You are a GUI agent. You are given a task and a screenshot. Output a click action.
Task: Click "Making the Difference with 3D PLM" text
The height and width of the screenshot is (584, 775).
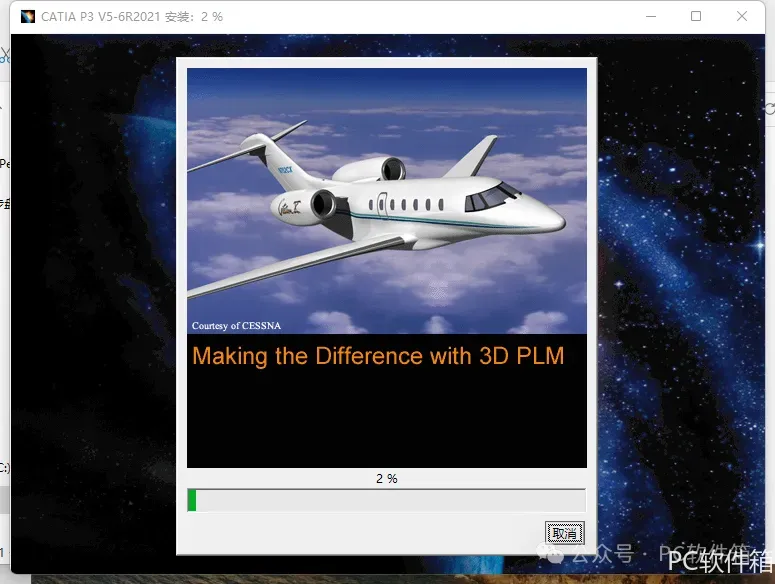coord(378,356)
